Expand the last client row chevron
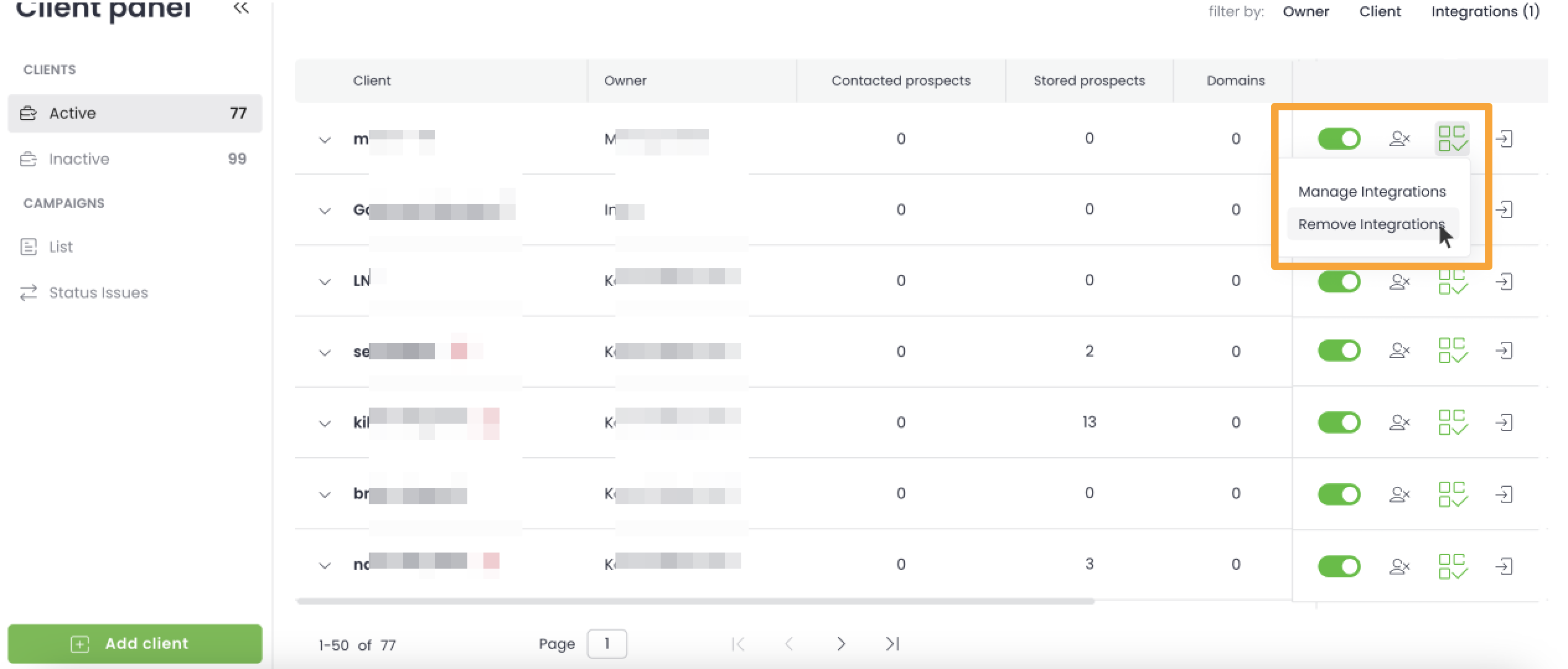1568x669 pixels. click(x=325, y=565)
